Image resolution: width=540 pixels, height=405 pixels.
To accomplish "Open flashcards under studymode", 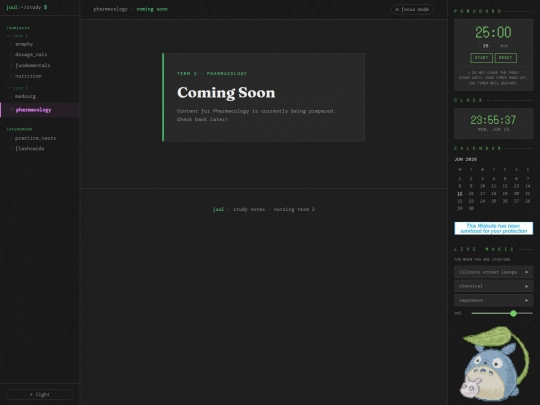I will pos(30,149).
